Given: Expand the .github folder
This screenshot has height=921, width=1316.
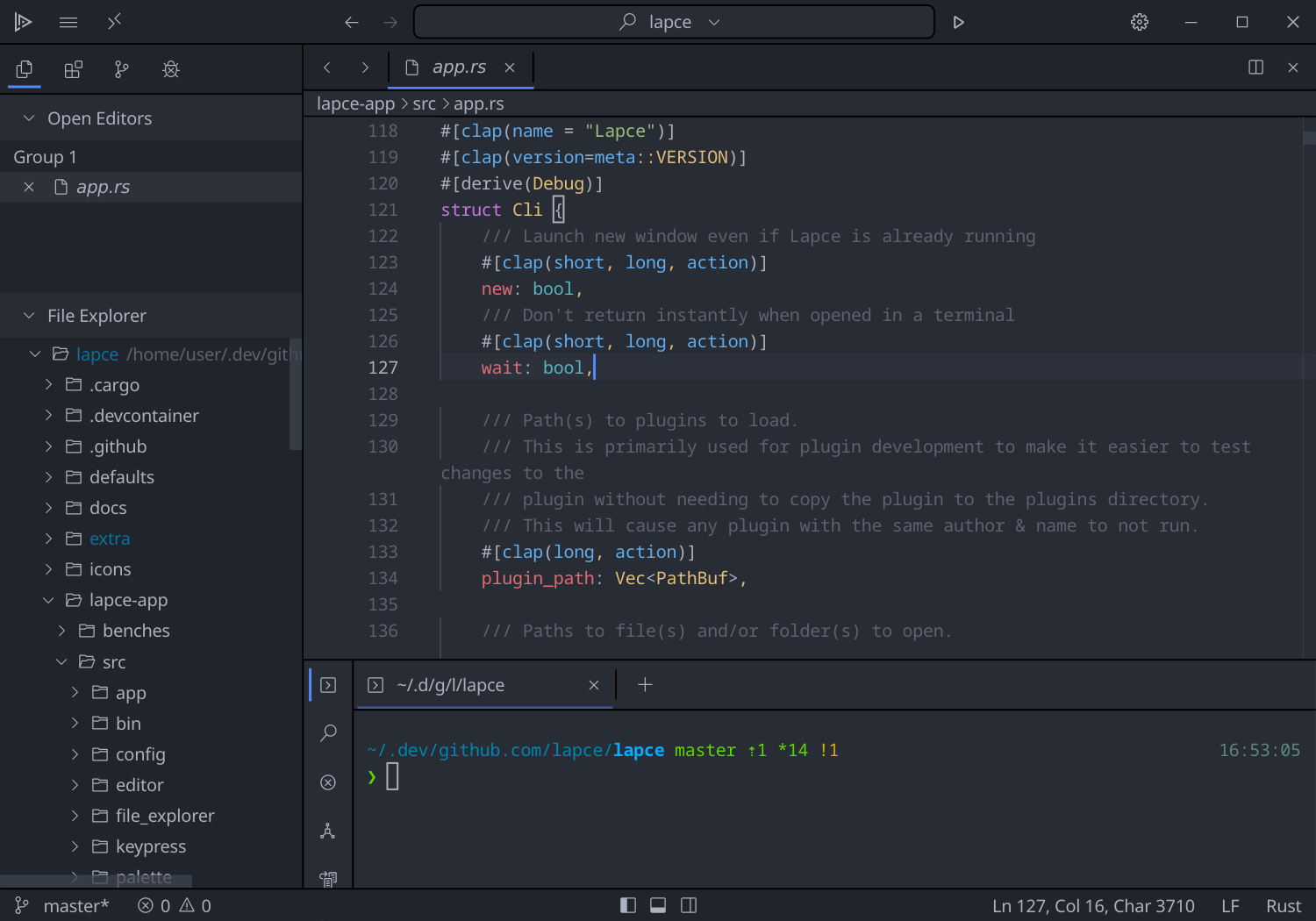Looking at the screenshot, I should [48, 446].
